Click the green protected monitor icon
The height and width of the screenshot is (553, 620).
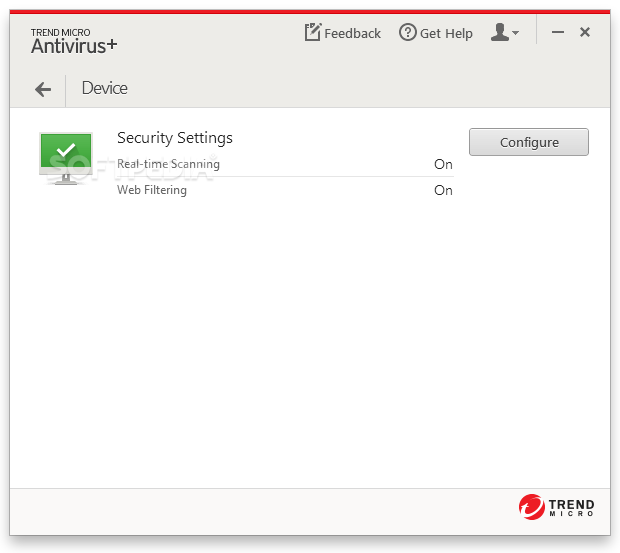pyautogui.click(x=66, y=159)
